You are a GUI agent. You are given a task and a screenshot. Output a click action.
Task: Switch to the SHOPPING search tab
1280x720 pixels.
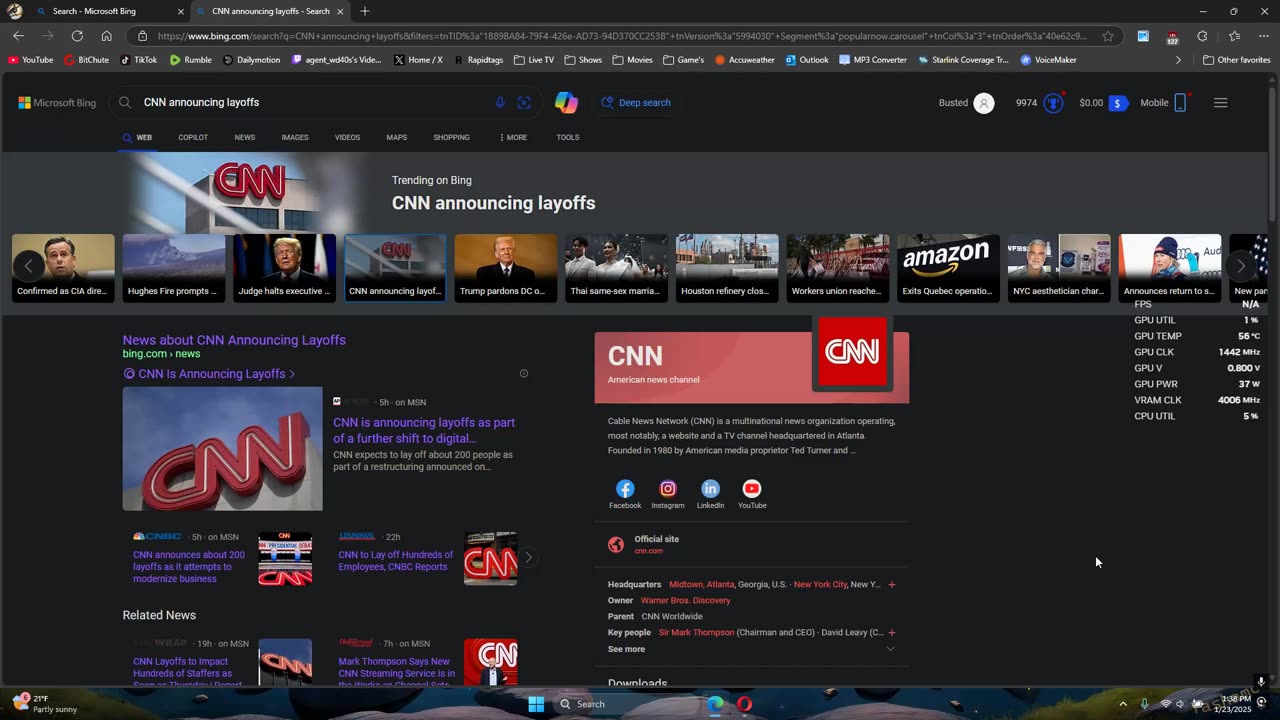(451, 137)
